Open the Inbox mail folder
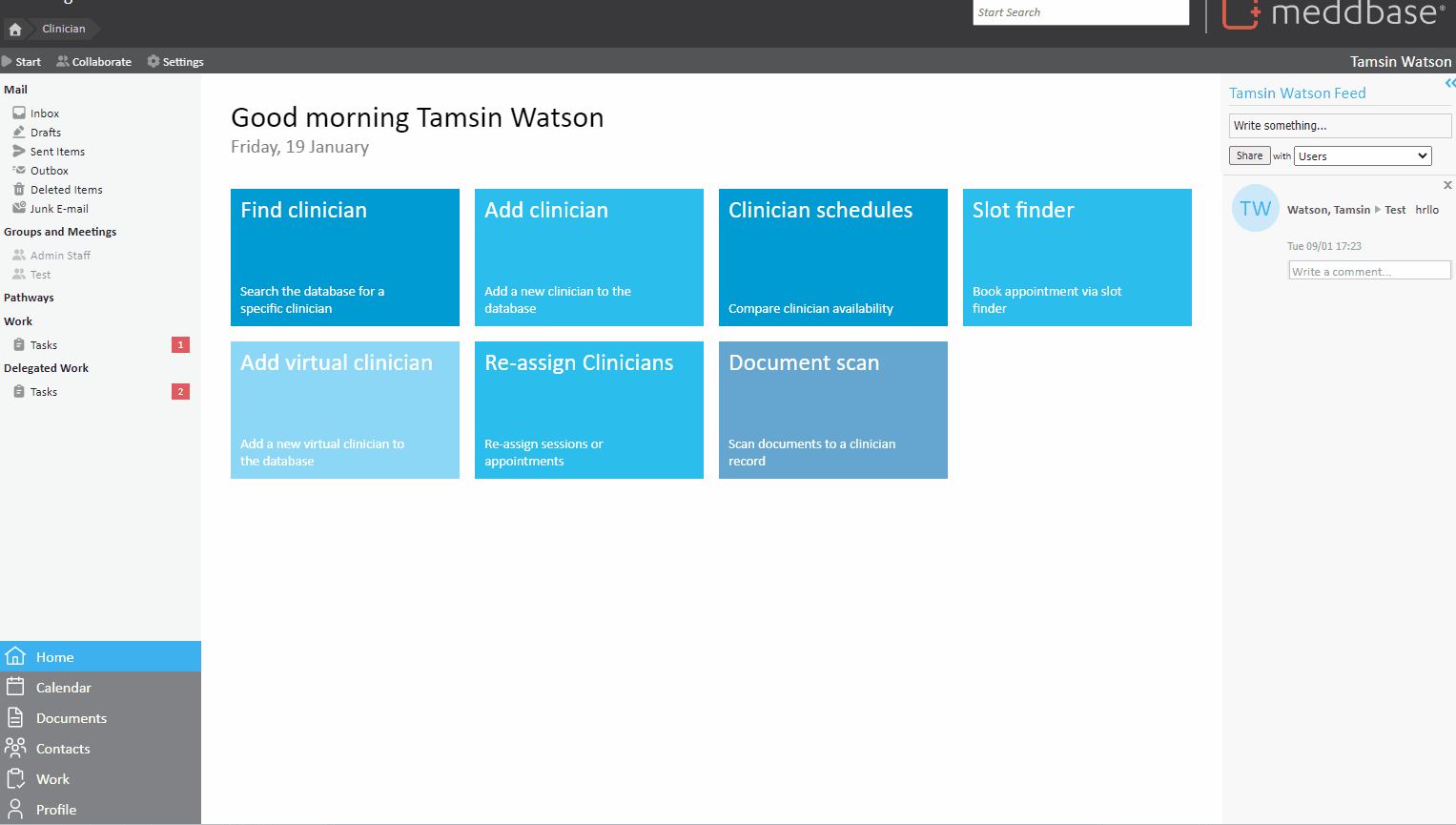 click(44, 113)
